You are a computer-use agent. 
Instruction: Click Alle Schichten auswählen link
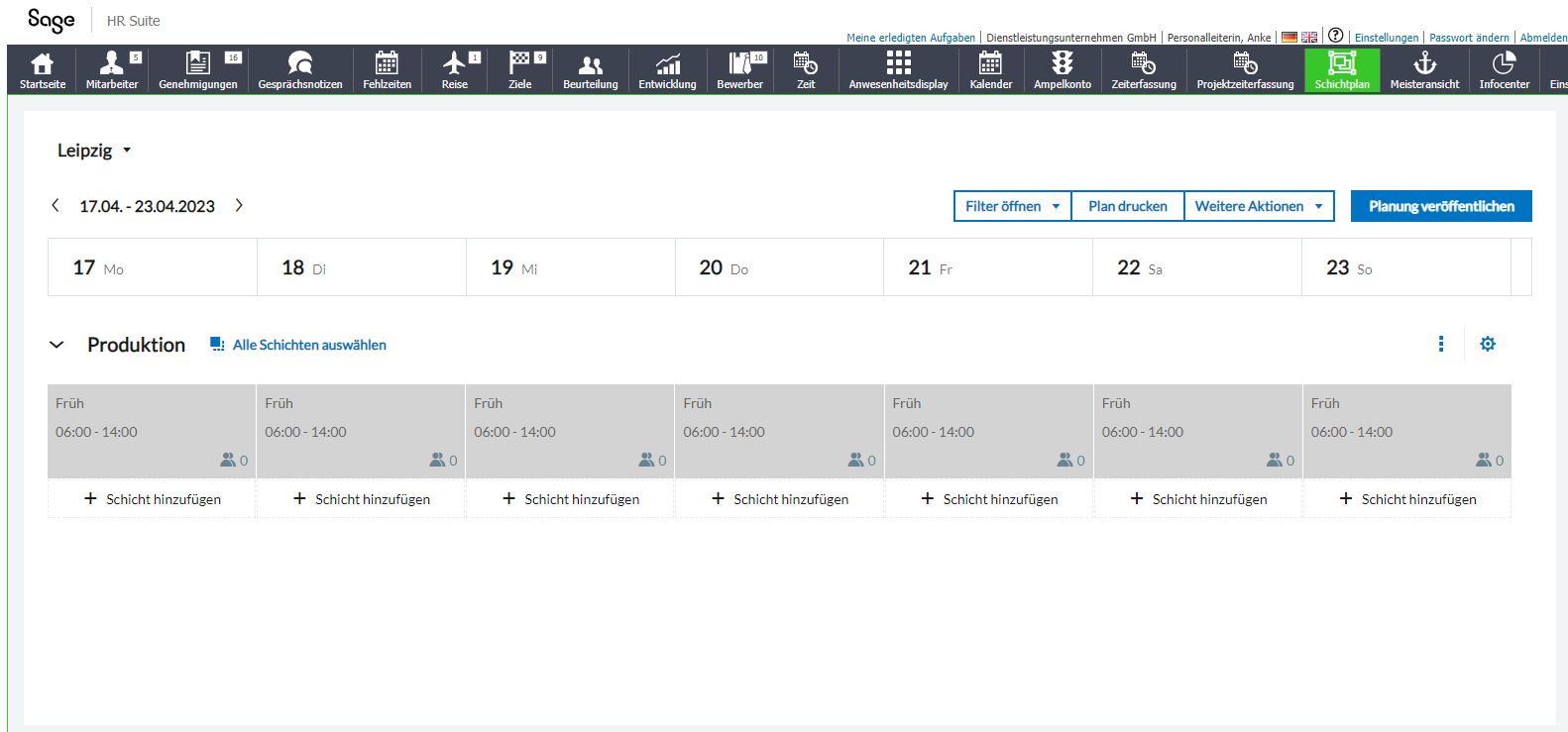(298, 345)
